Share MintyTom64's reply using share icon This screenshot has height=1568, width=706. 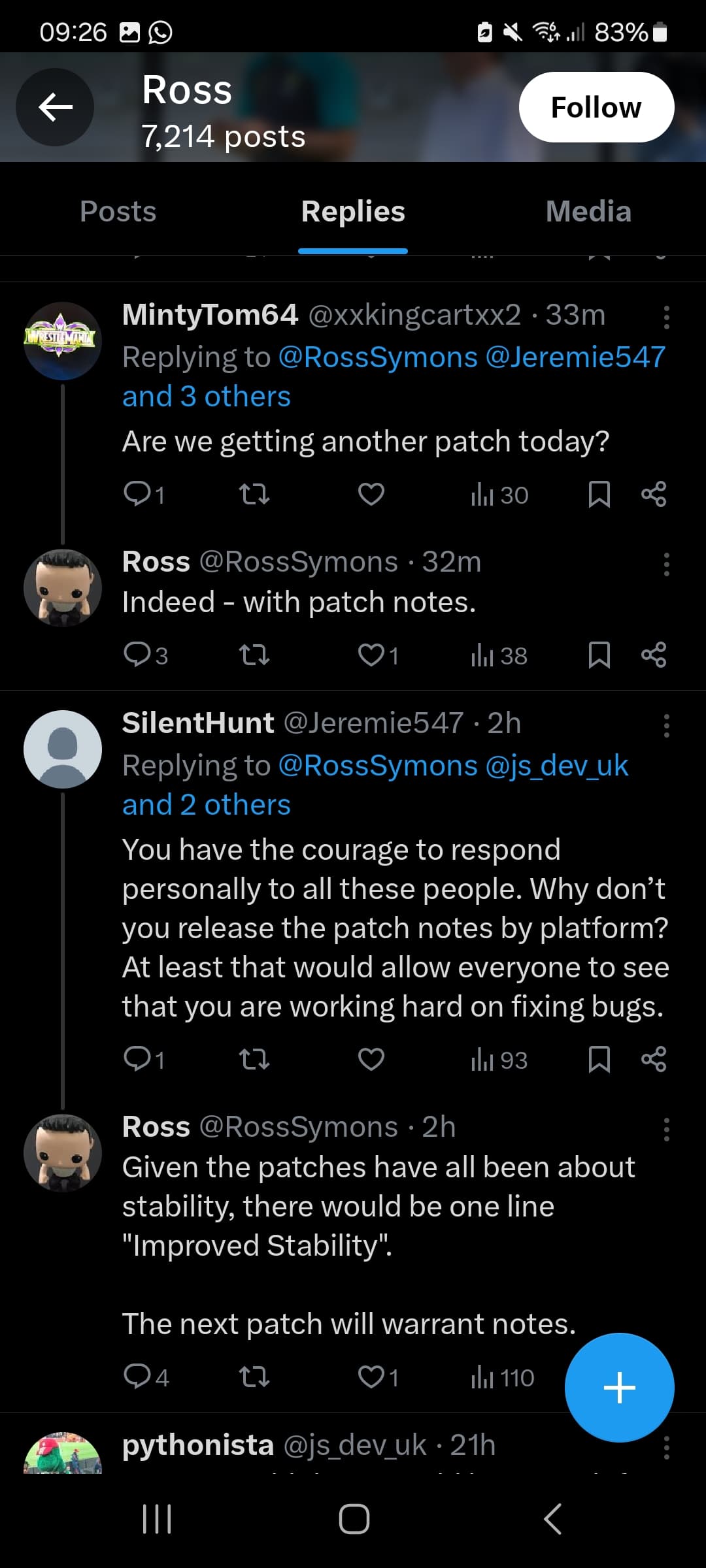(x=654, y=495)
